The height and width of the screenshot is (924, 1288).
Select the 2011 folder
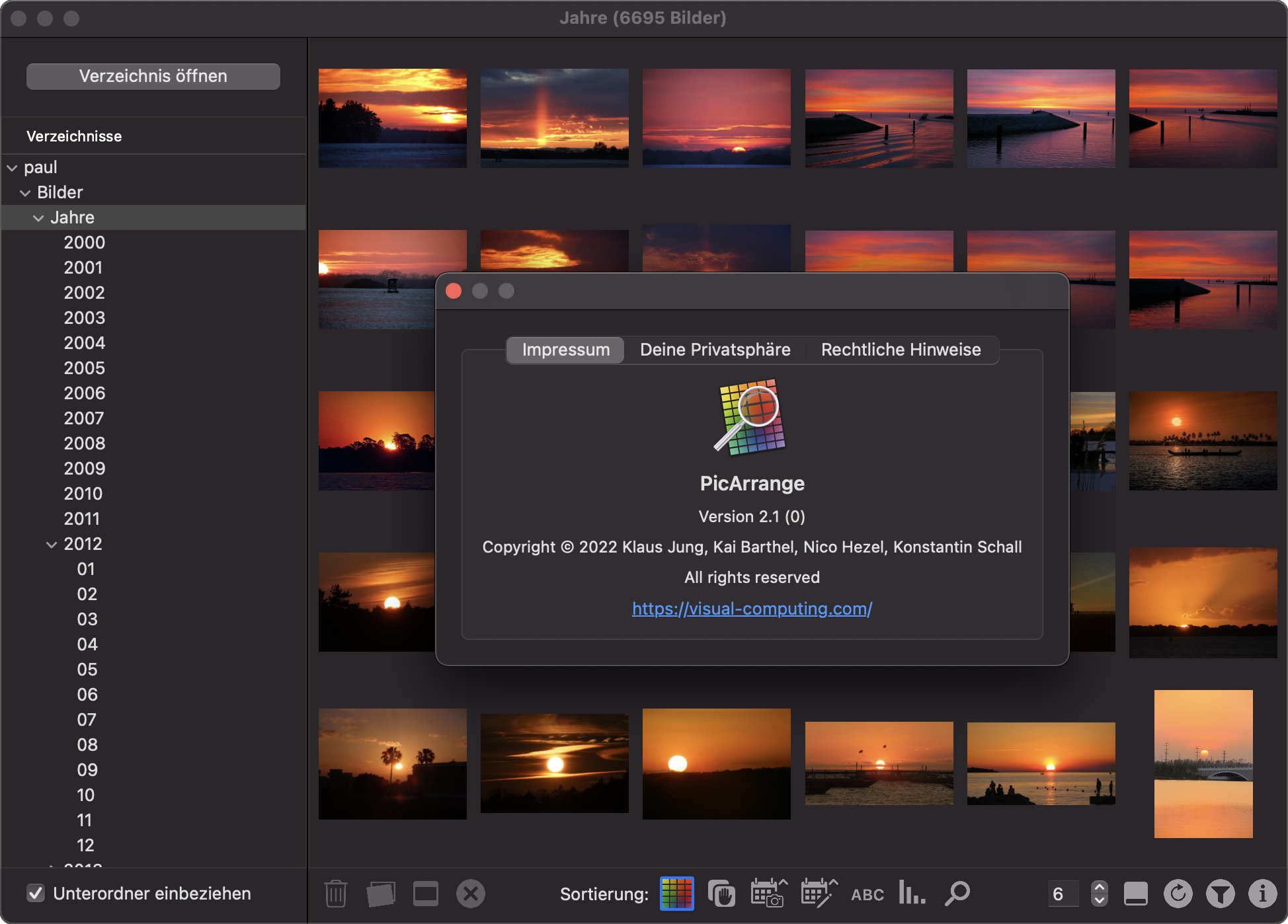click(x=82, y=519)
